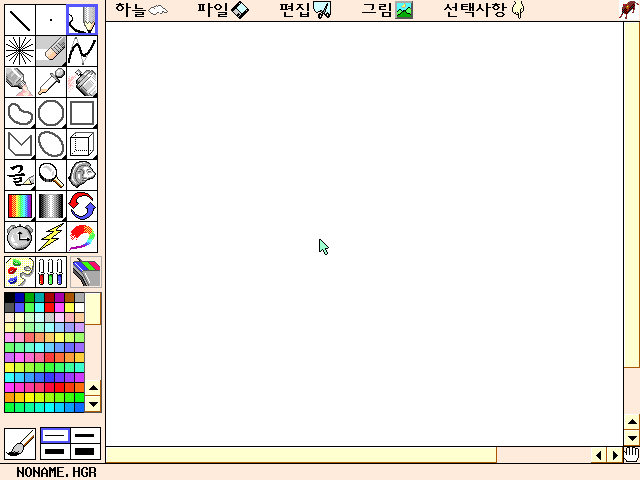Image resolution: width=640 pixels, height=480 pixels.
Task: Select the single dot tool
Action: click(51, 20)
